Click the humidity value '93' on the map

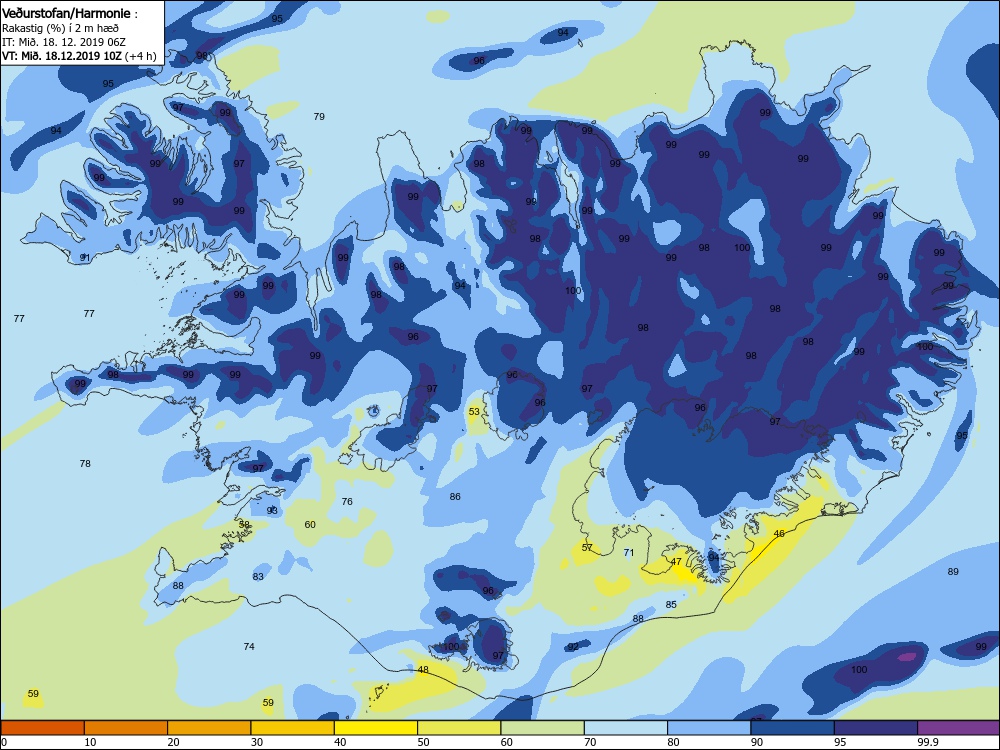pyautogui.click(x=272, y=511)
